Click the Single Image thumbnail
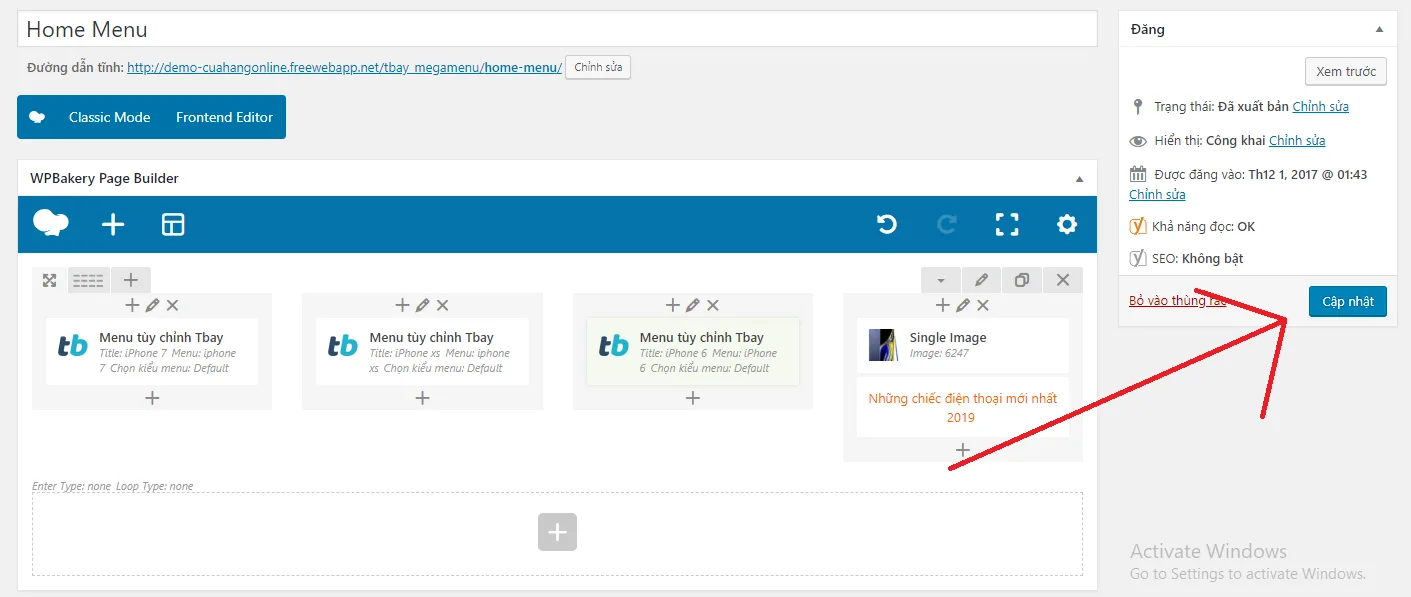Screen dimensions: 1411x597 [x=883, y=345]
